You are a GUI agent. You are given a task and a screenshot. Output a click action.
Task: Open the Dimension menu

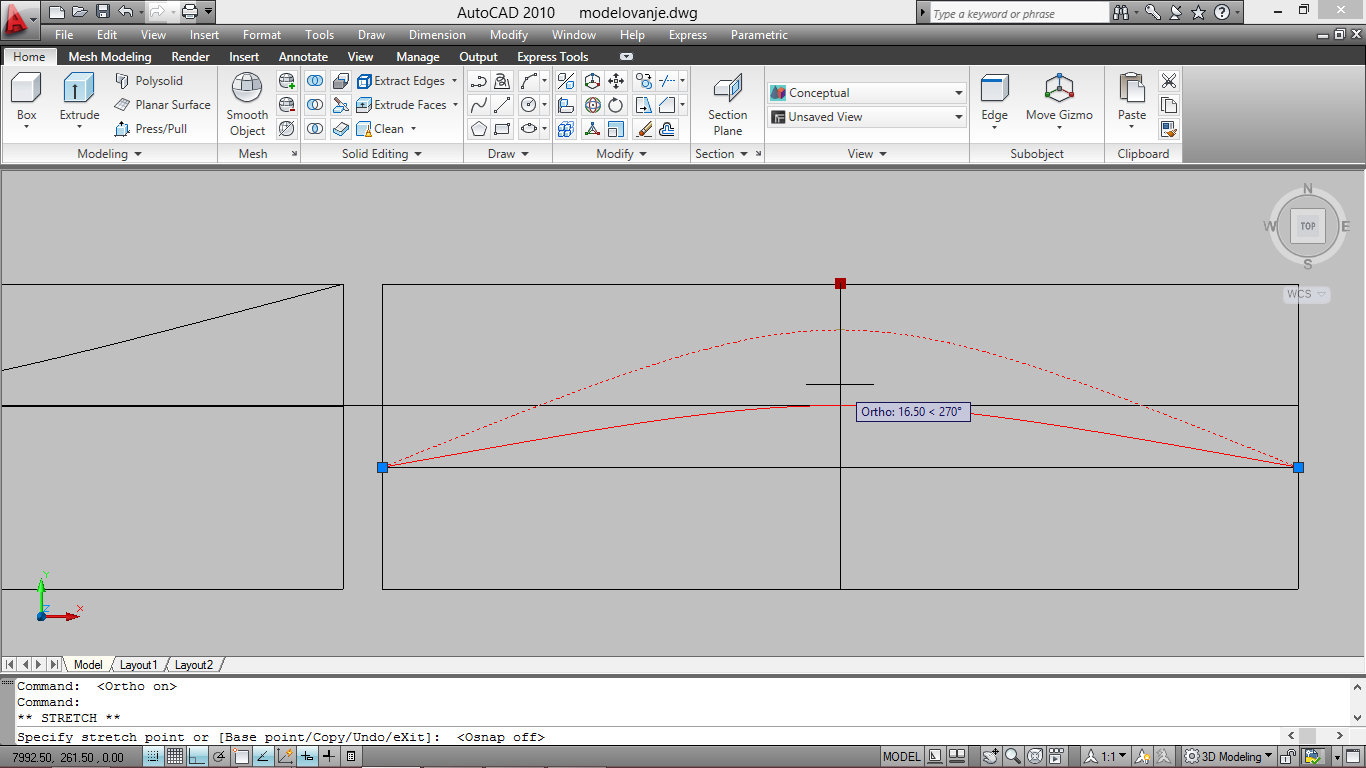pos(437,35)
